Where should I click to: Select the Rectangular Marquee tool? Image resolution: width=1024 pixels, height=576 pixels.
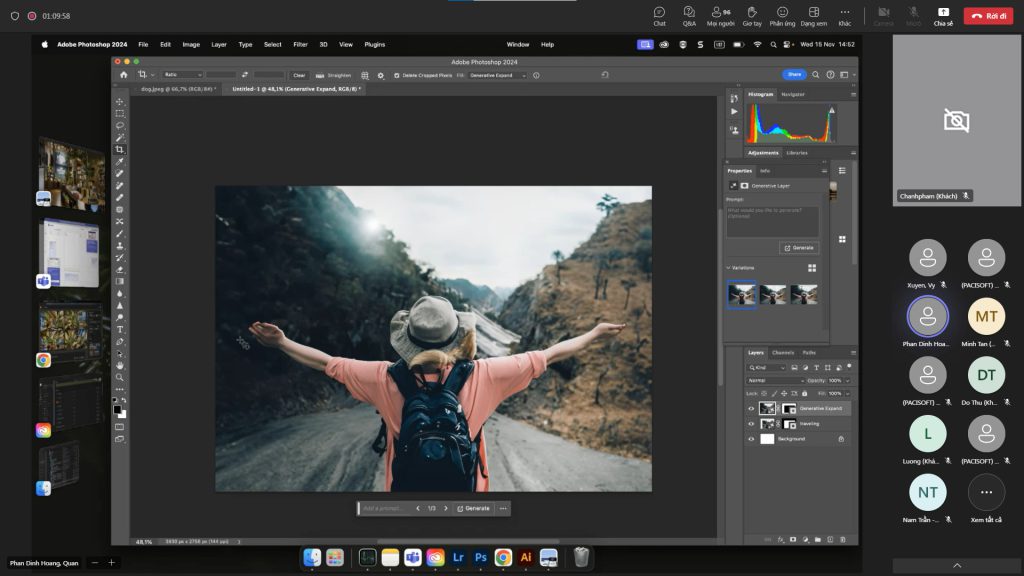pyautogui.click(x=120, y=113)
